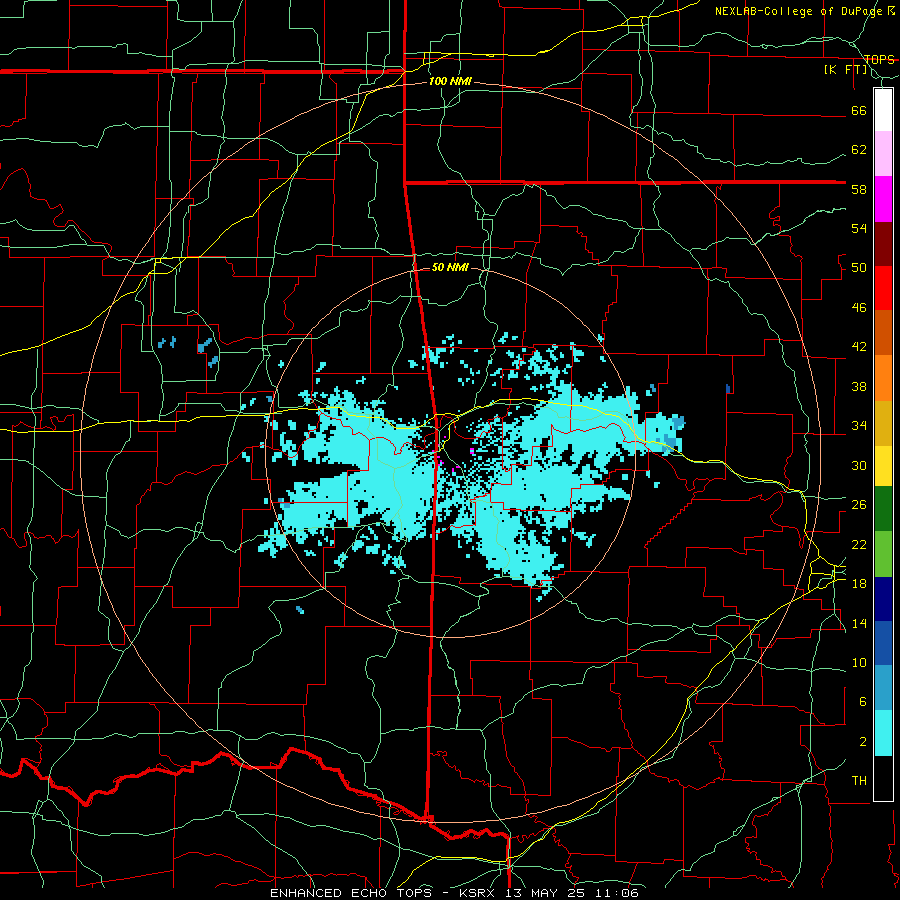Pick the medium blue legend swatch

(883, 643)
